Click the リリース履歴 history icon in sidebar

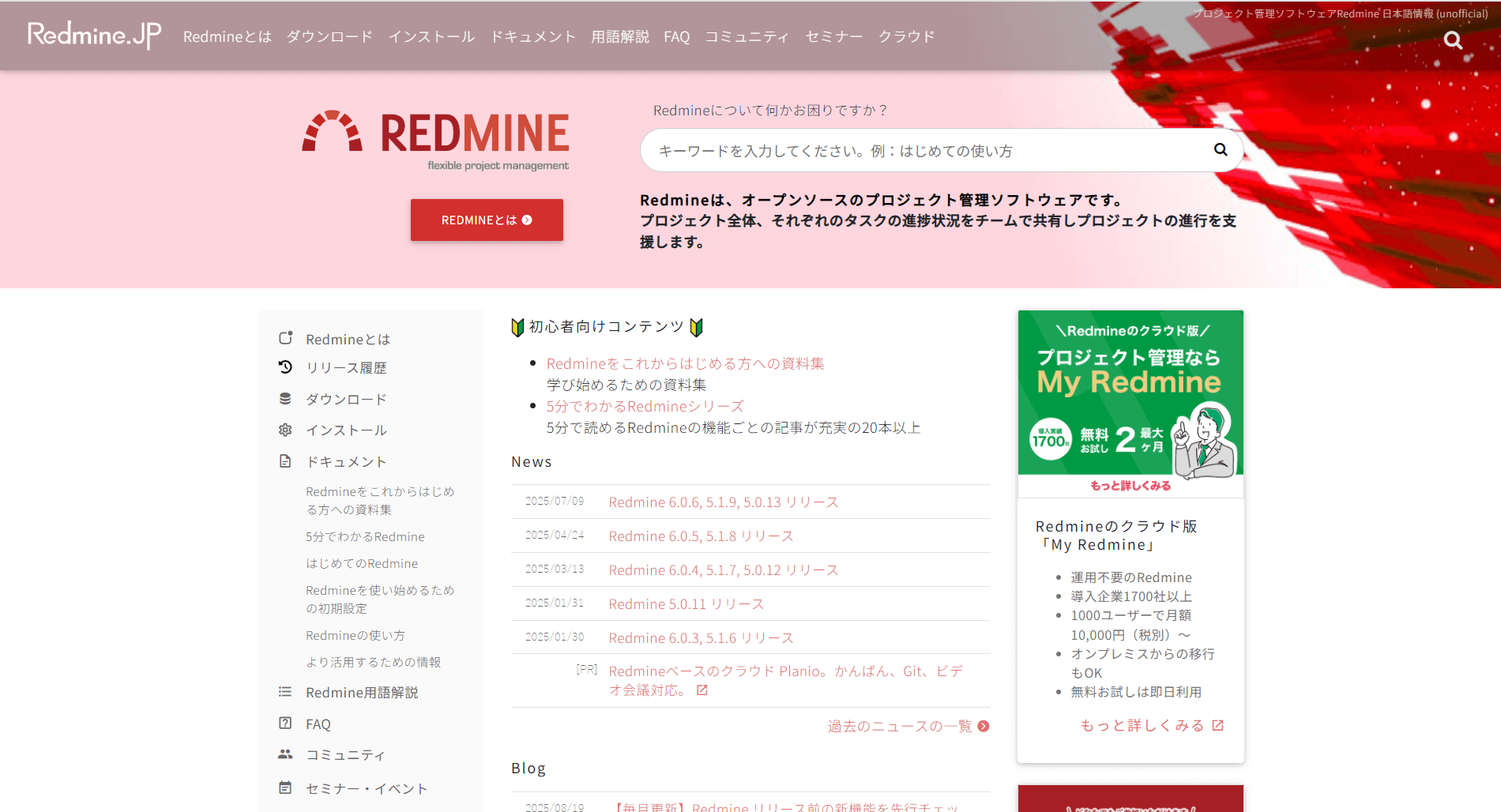click(x=285, y=367)
